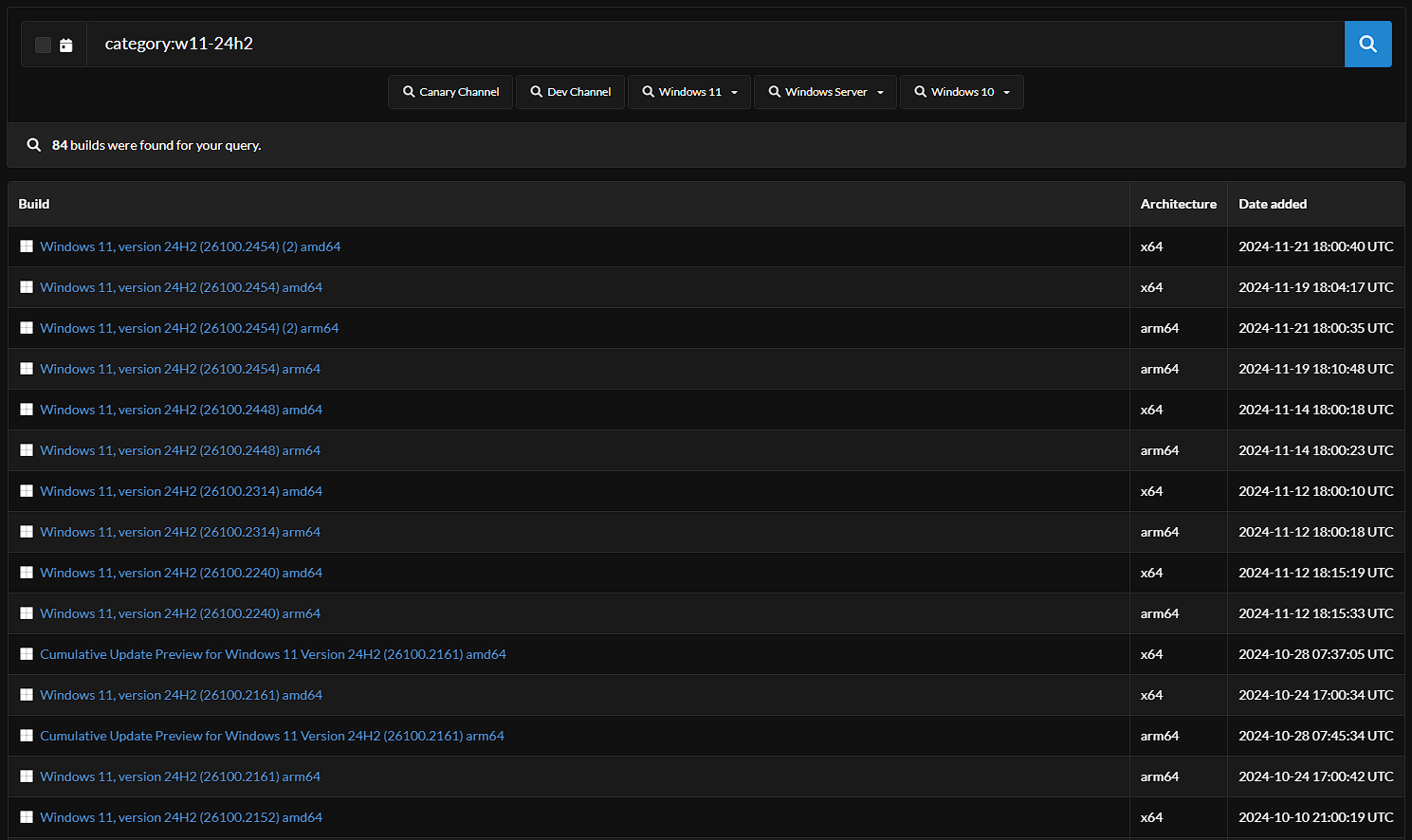Click the Date added column header
Screen dimensions: 1412x840
pos(1273,204)
